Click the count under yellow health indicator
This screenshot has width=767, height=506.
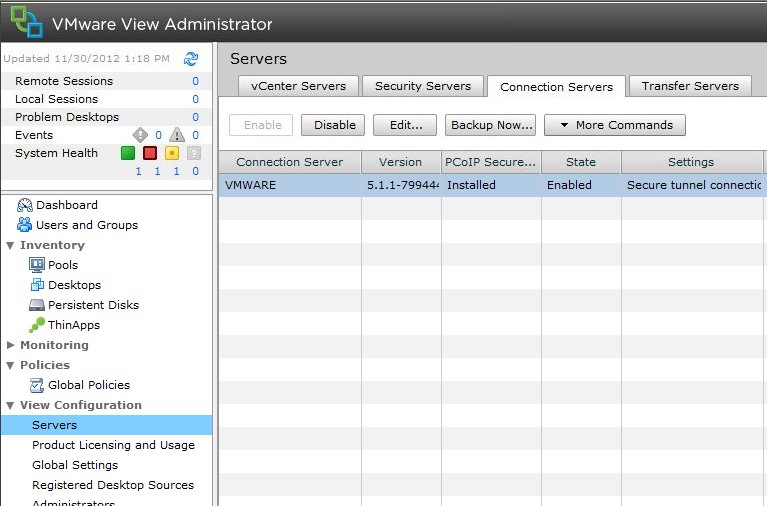[177, 171]
